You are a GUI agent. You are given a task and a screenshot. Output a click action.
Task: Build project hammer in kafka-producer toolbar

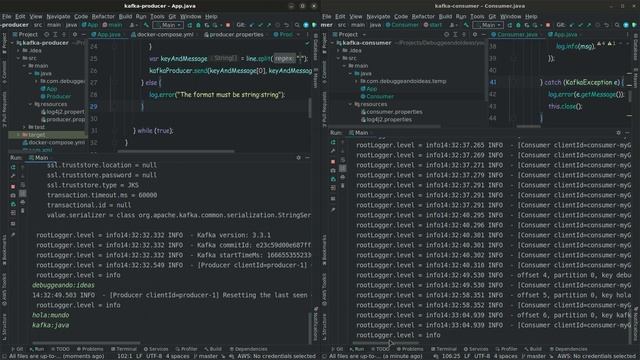click(x=147, y=25)
